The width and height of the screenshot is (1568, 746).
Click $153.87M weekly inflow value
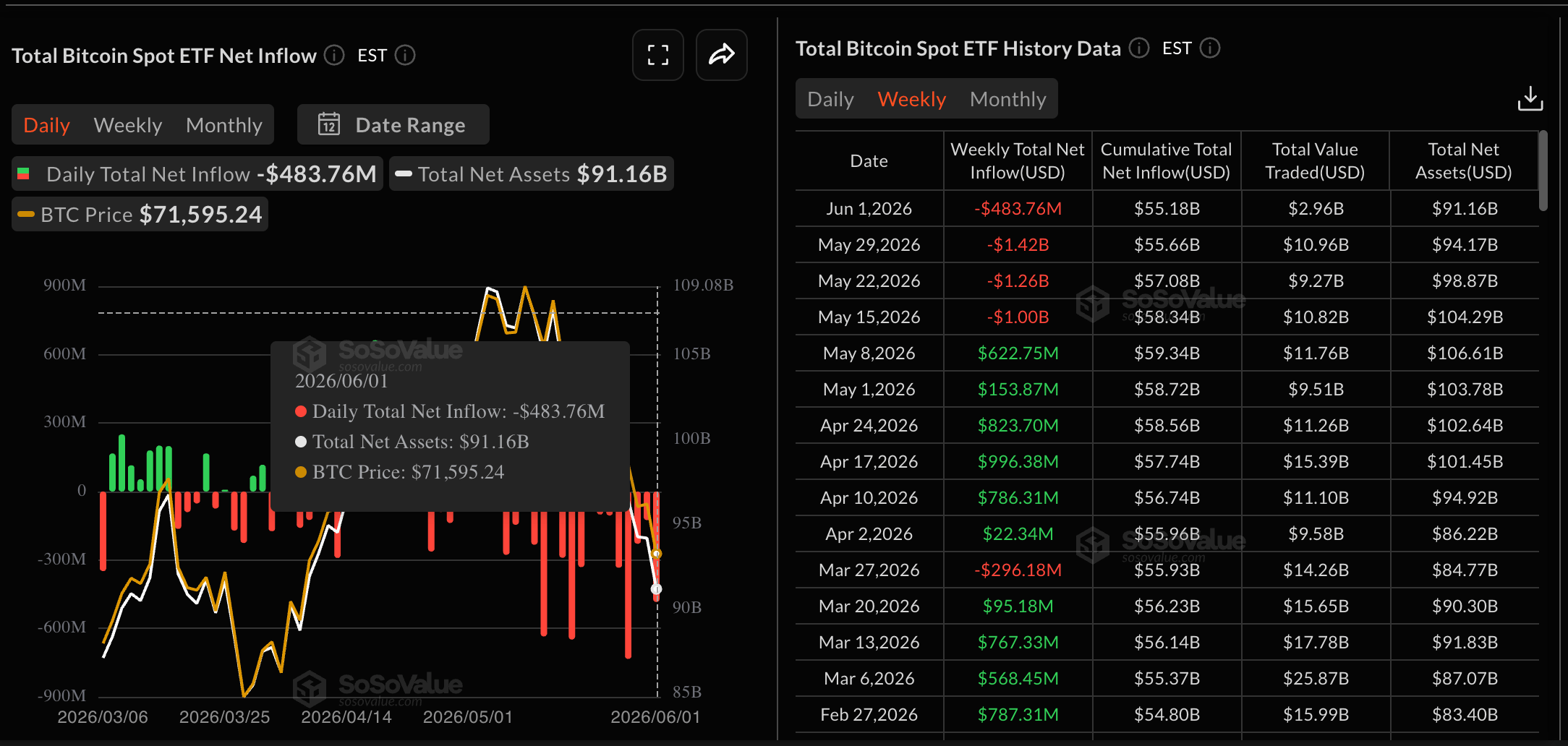[1018, 390]
